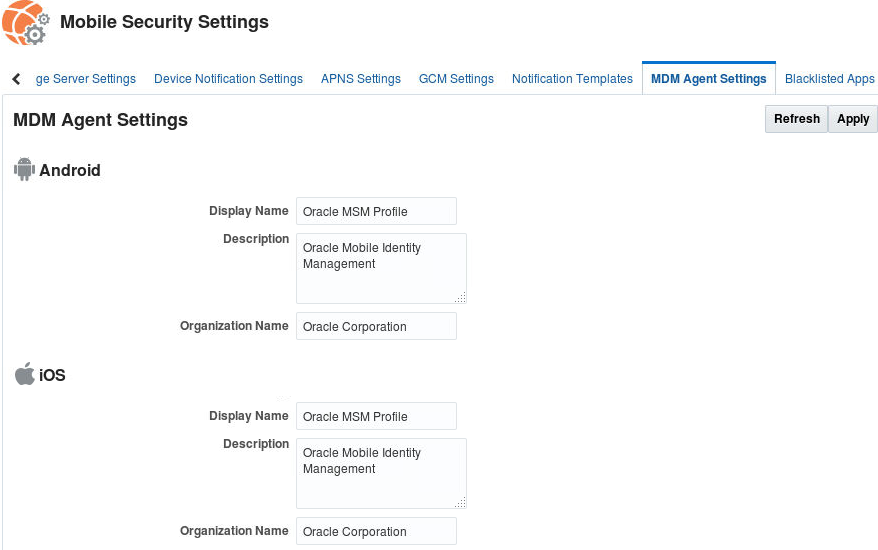The image size is (878, 550).
Task: Click the Refresh button
Action: pyautogui.click(x=796, y=119)
